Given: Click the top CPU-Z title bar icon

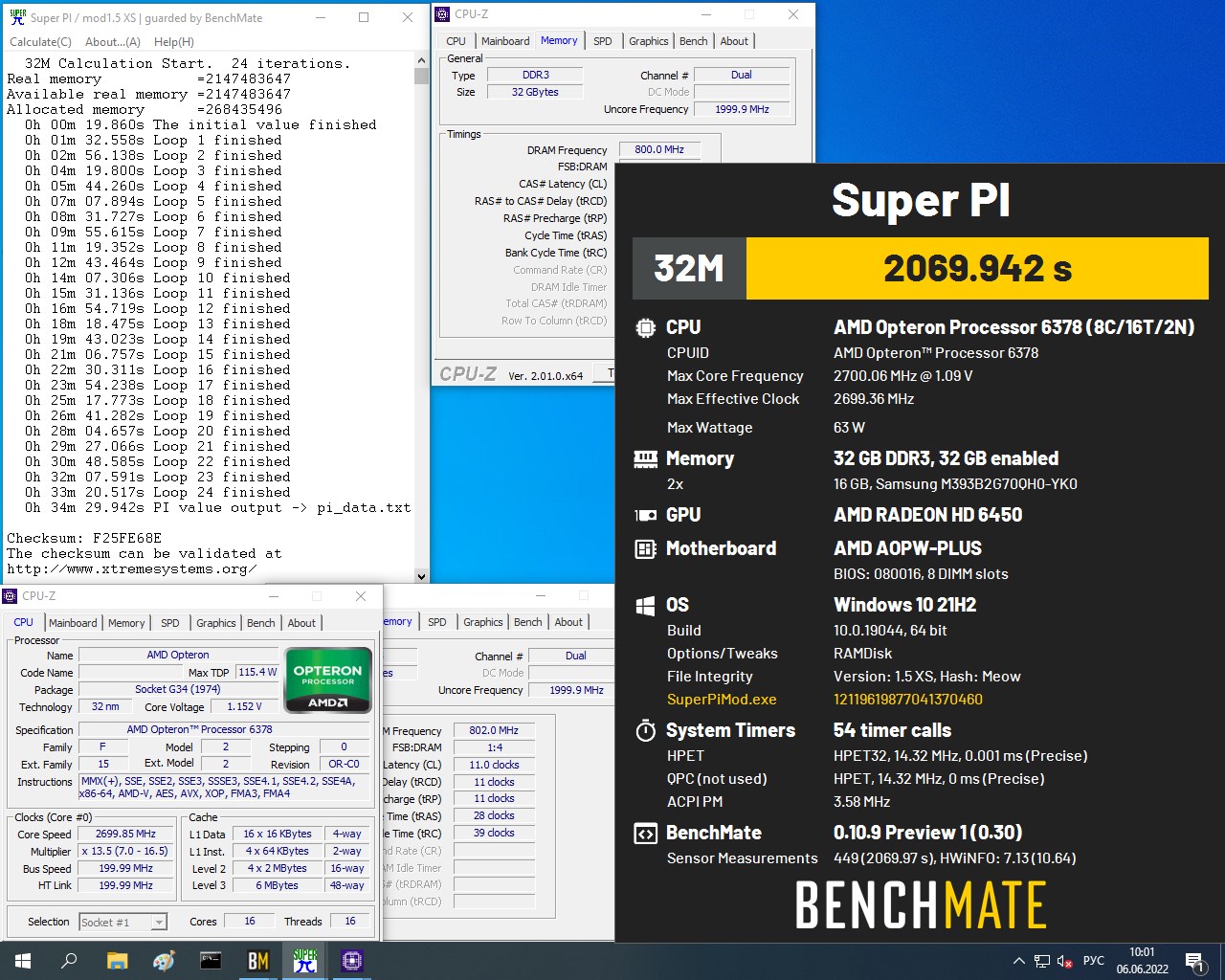Looking at the screenshot, I should (x=443, y=14).
